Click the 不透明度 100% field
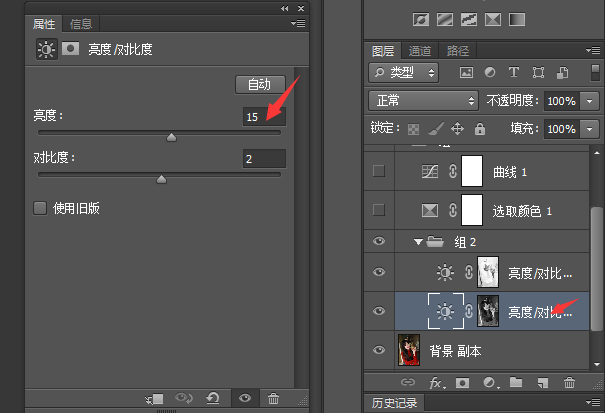Screen dimensions: 605x413 click(x=561, y=101)
